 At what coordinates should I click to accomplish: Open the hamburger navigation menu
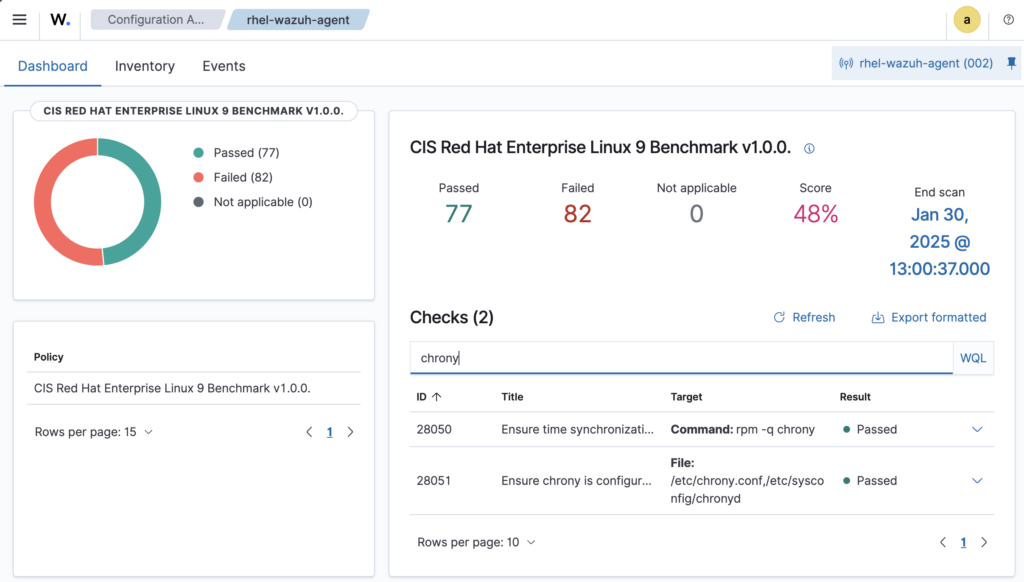click(20, 20)
